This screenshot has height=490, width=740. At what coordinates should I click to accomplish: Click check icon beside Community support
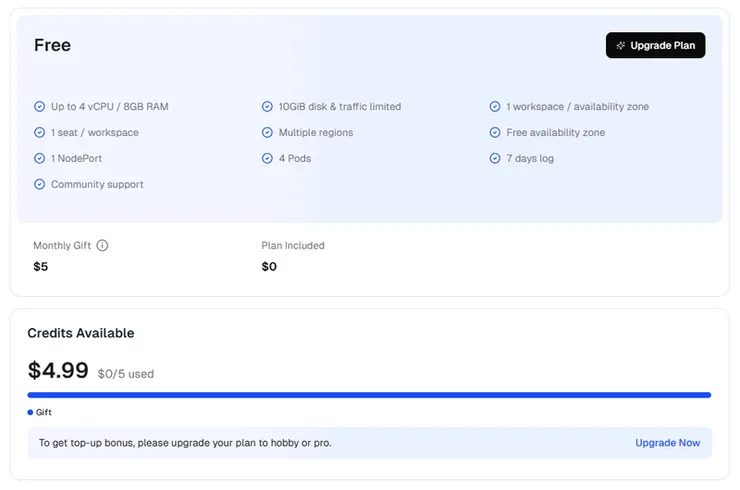(x=39, y=184)
